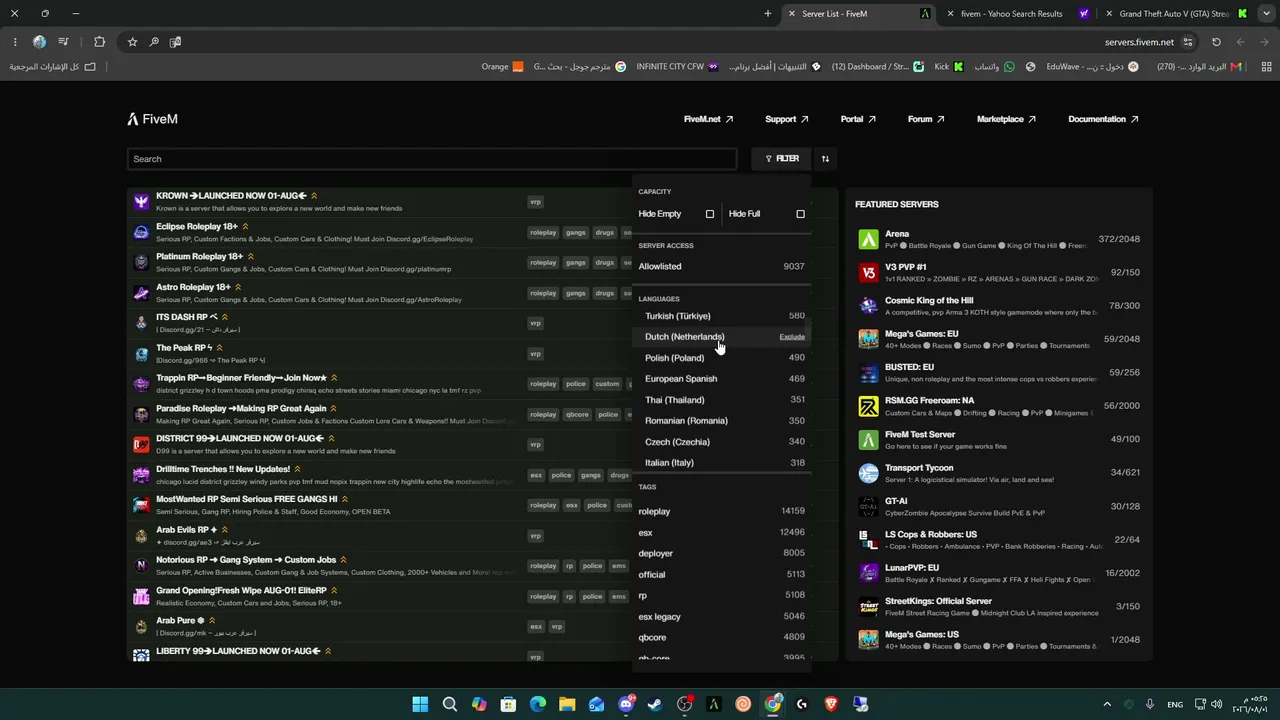The width and height of the screenshot is (1280, 720).
Task: Exclude the Dutch (Netherlands) language
Action: [792, 337]
